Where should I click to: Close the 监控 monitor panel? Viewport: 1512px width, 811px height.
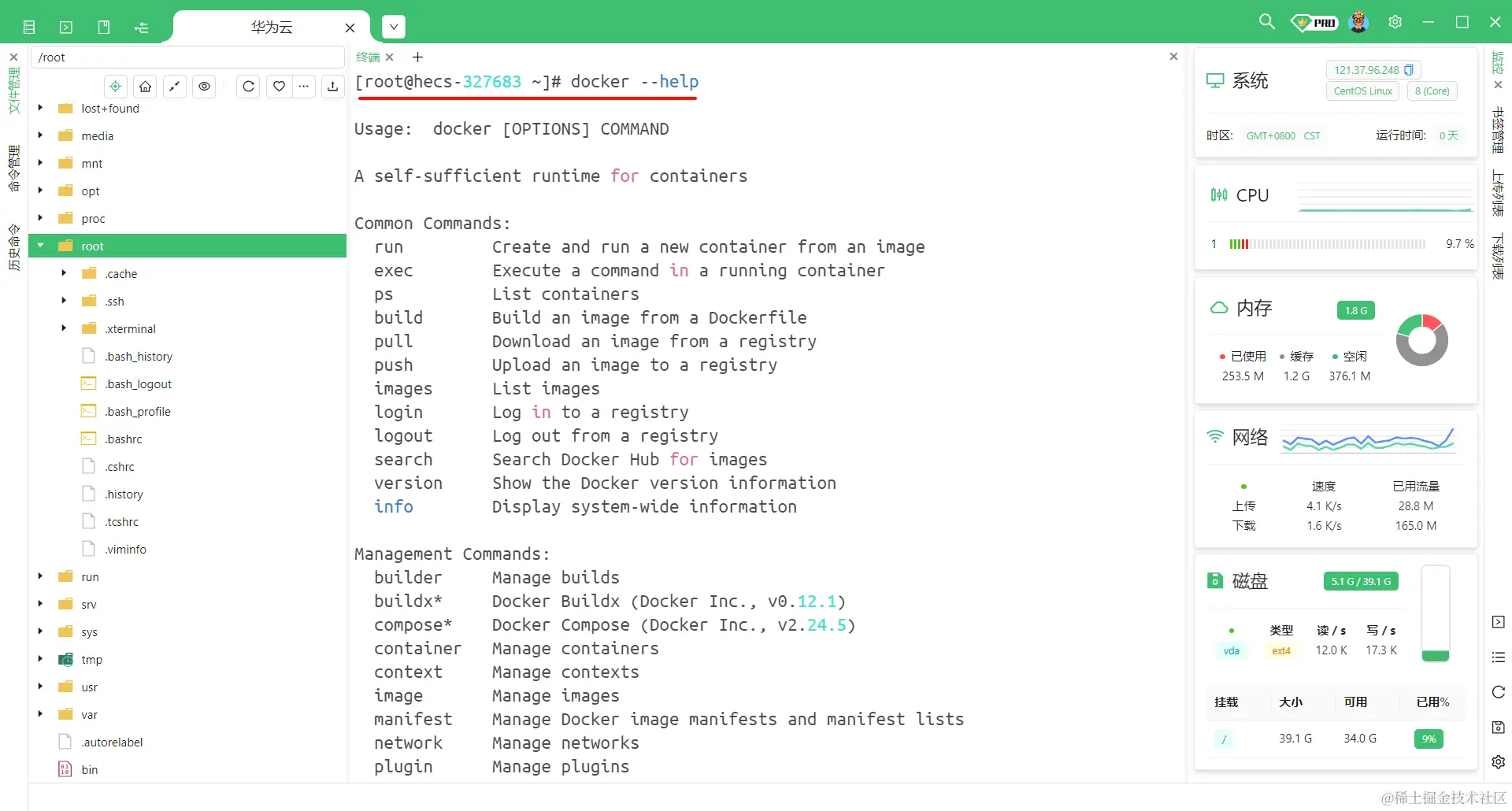[1499, 85]
